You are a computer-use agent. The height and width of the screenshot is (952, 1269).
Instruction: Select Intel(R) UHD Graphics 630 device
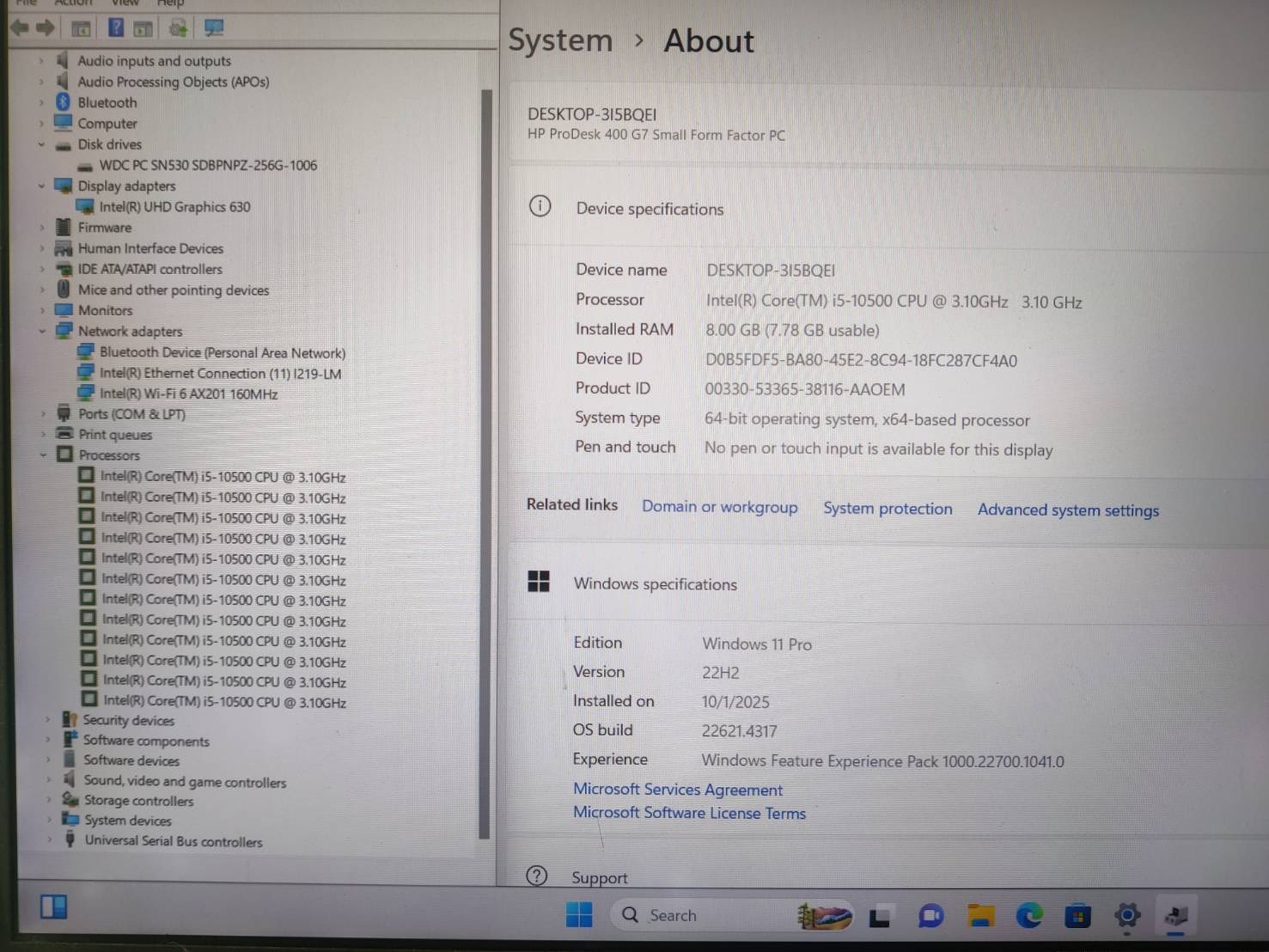click(x=174, y=207)
